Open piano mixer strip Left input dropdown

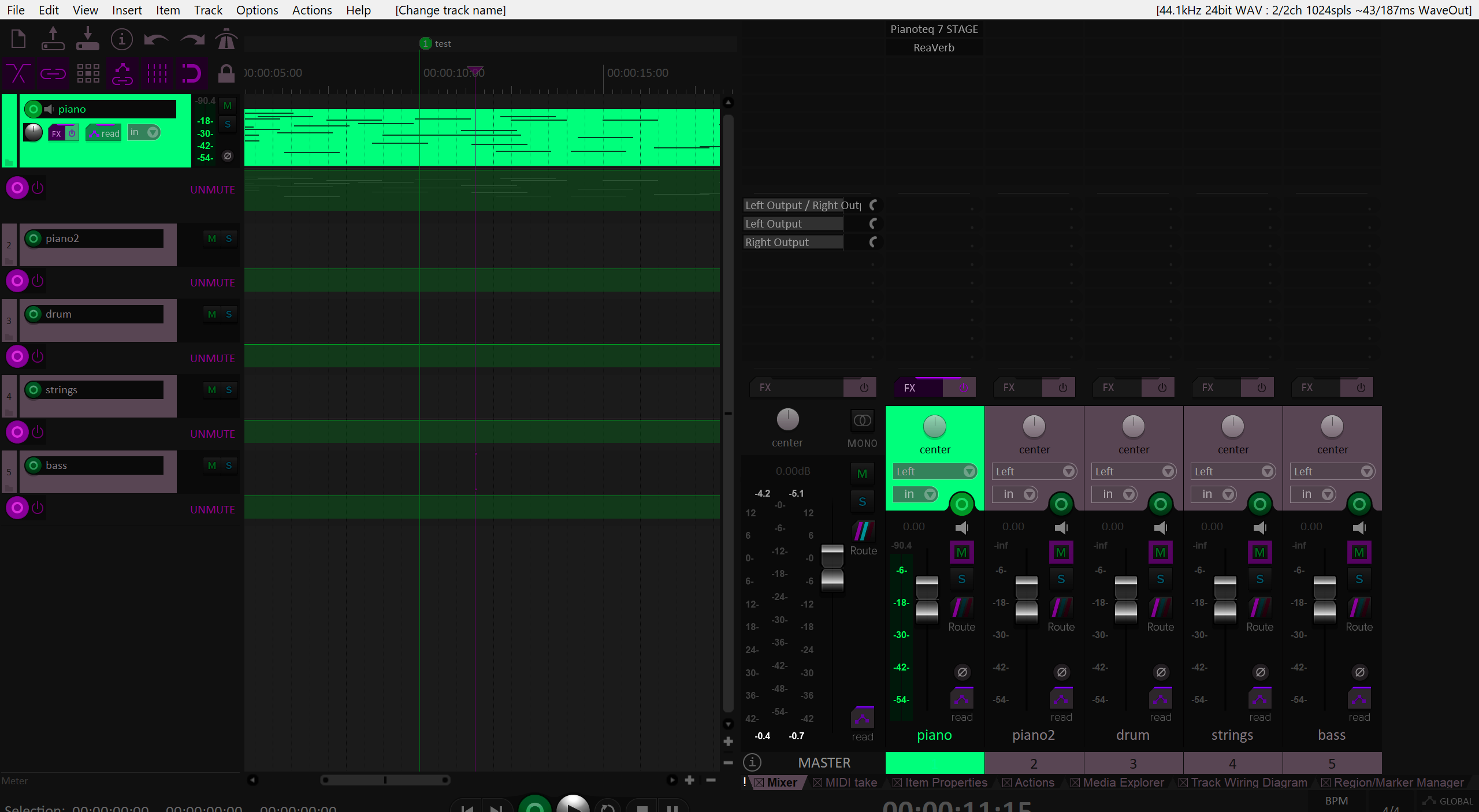934,471
